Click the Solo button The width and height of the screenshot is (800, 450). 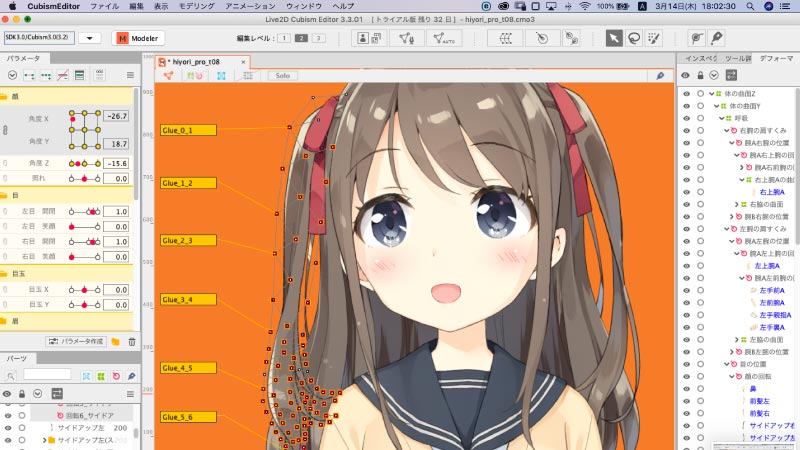[283, 76]
